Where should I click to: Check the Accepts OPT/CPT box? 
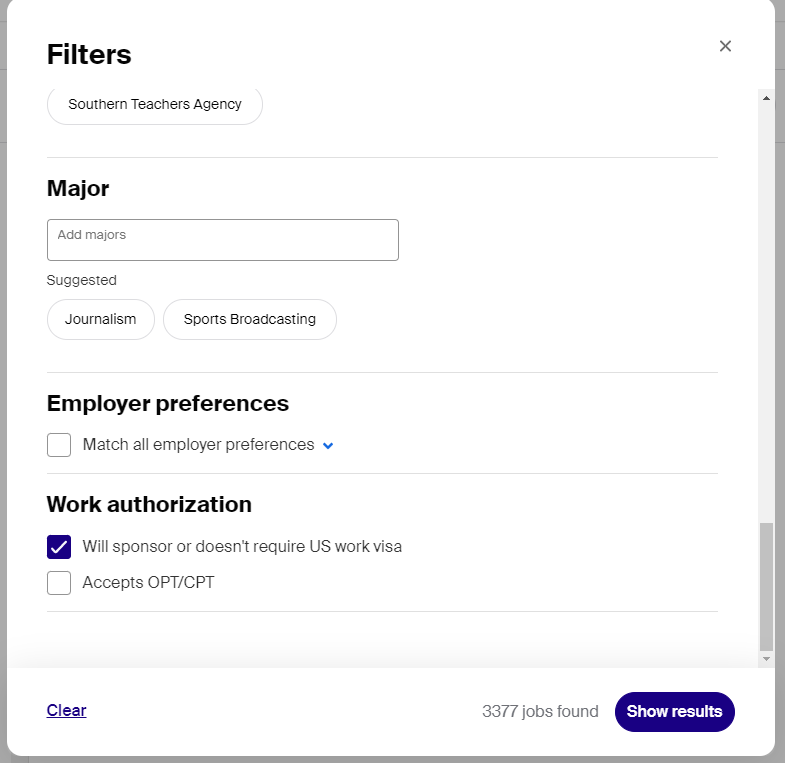(59, 583)
